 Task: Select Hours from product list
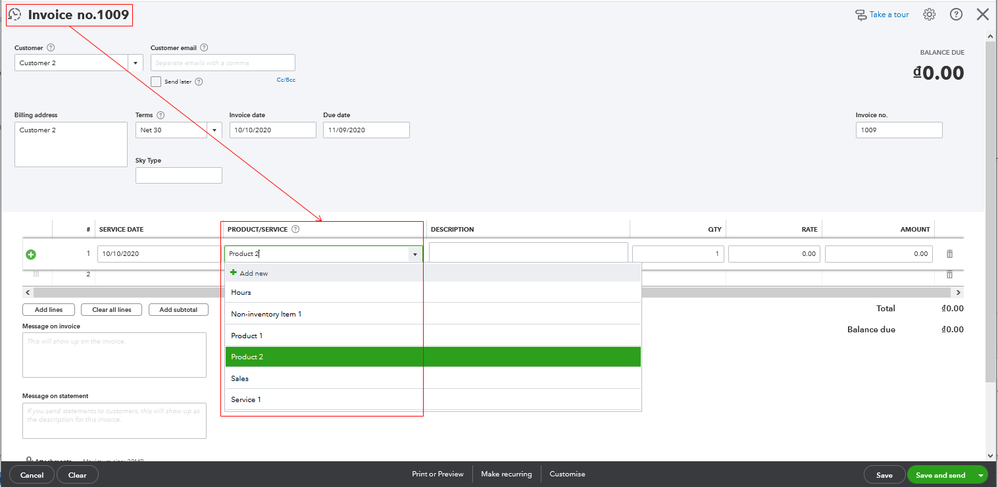pyautogui.click(x=433, y=292)
